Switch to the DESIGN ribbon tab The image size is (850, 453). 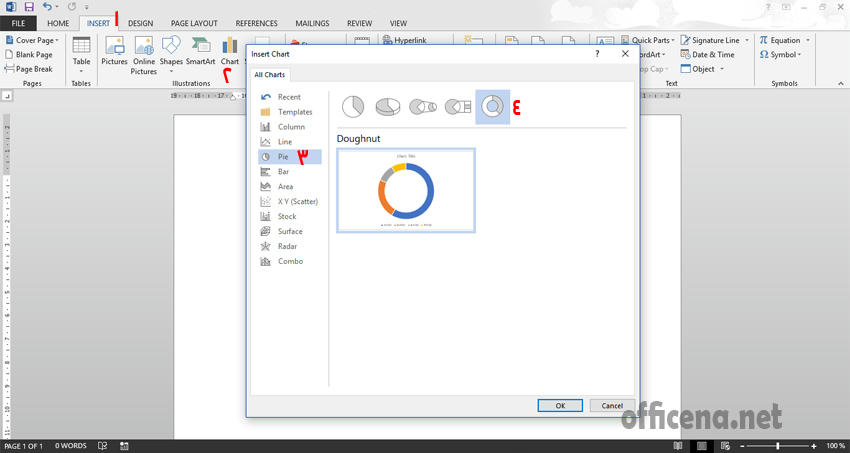point(140,23)
